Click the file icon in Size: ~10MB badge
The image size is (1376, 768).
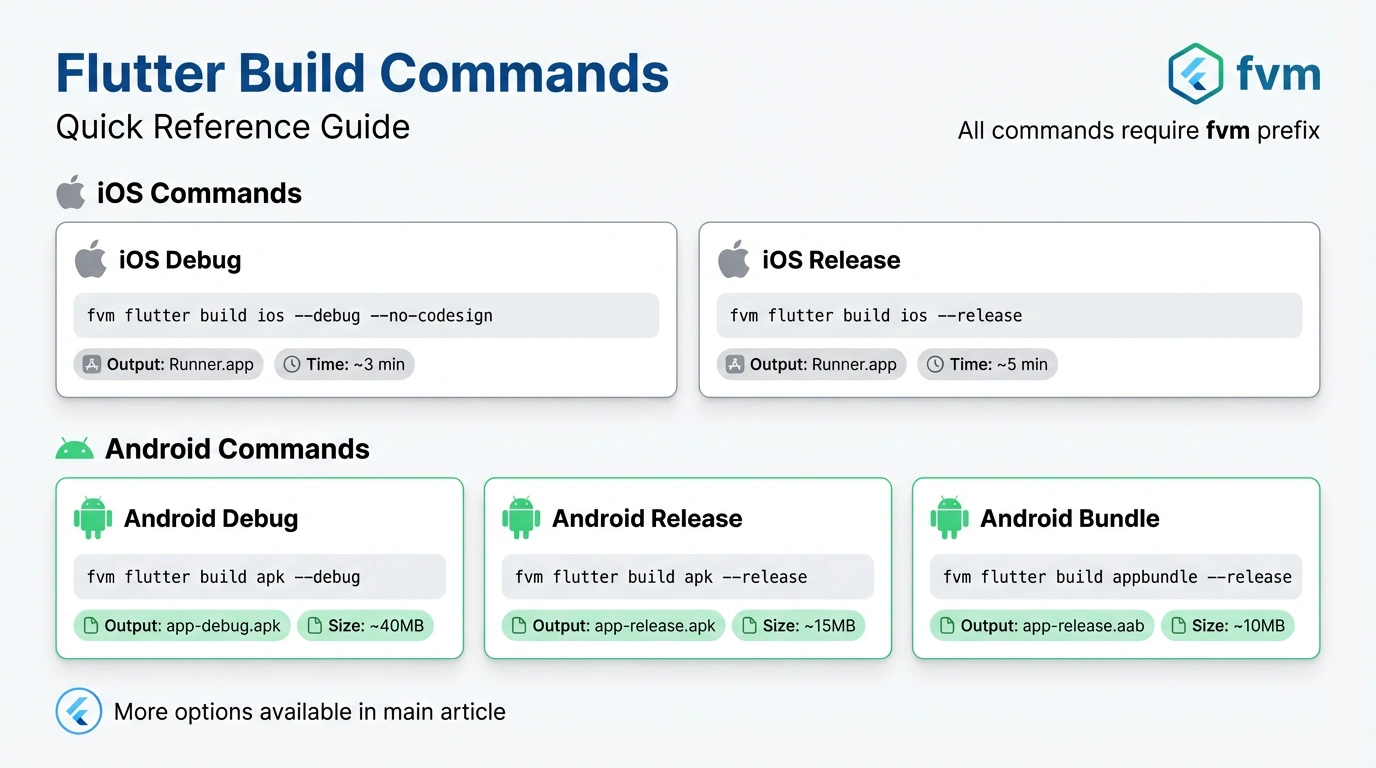1178,626
